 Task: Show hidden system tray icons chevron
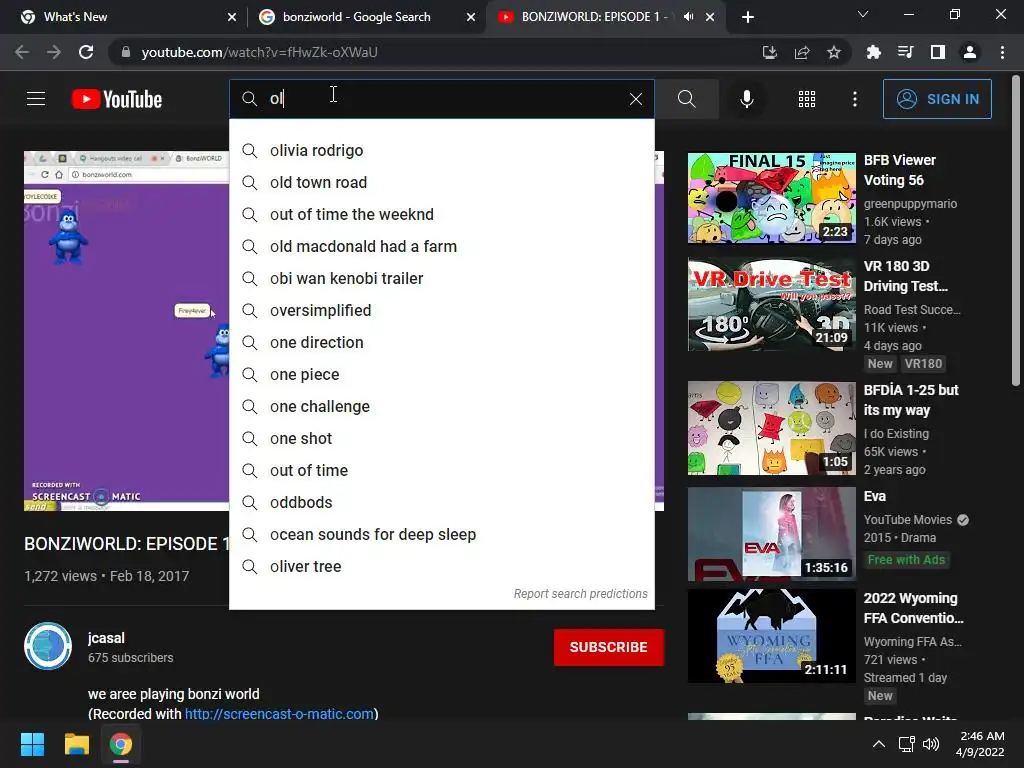879,744
